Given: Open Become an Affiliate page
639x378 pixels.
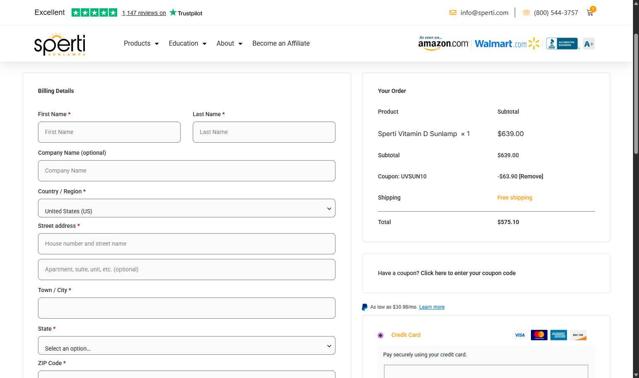Looking at the screenshot, I should [281, 43].
